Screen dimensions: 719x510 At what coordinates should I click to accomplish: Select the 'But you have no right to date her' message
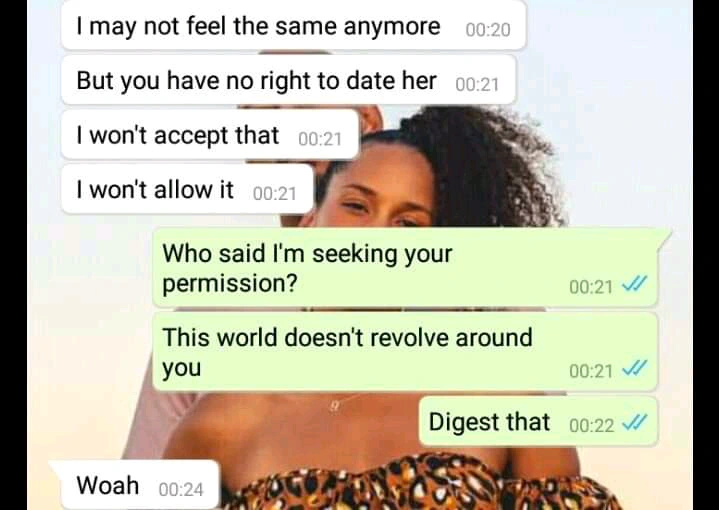click(x=288, y=80)
